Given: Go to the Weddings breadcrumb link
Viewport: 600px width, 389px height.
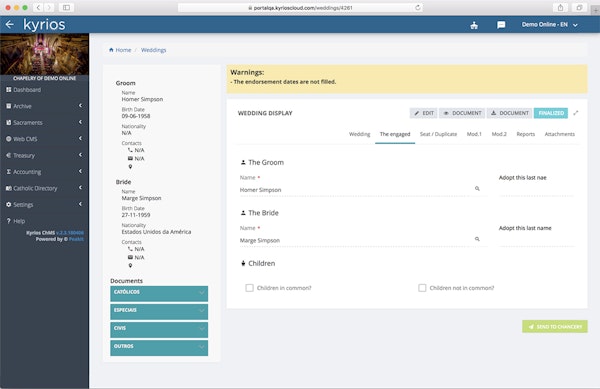Looking at the screenshot, I should pyautogui.click(x=153, y=50).
